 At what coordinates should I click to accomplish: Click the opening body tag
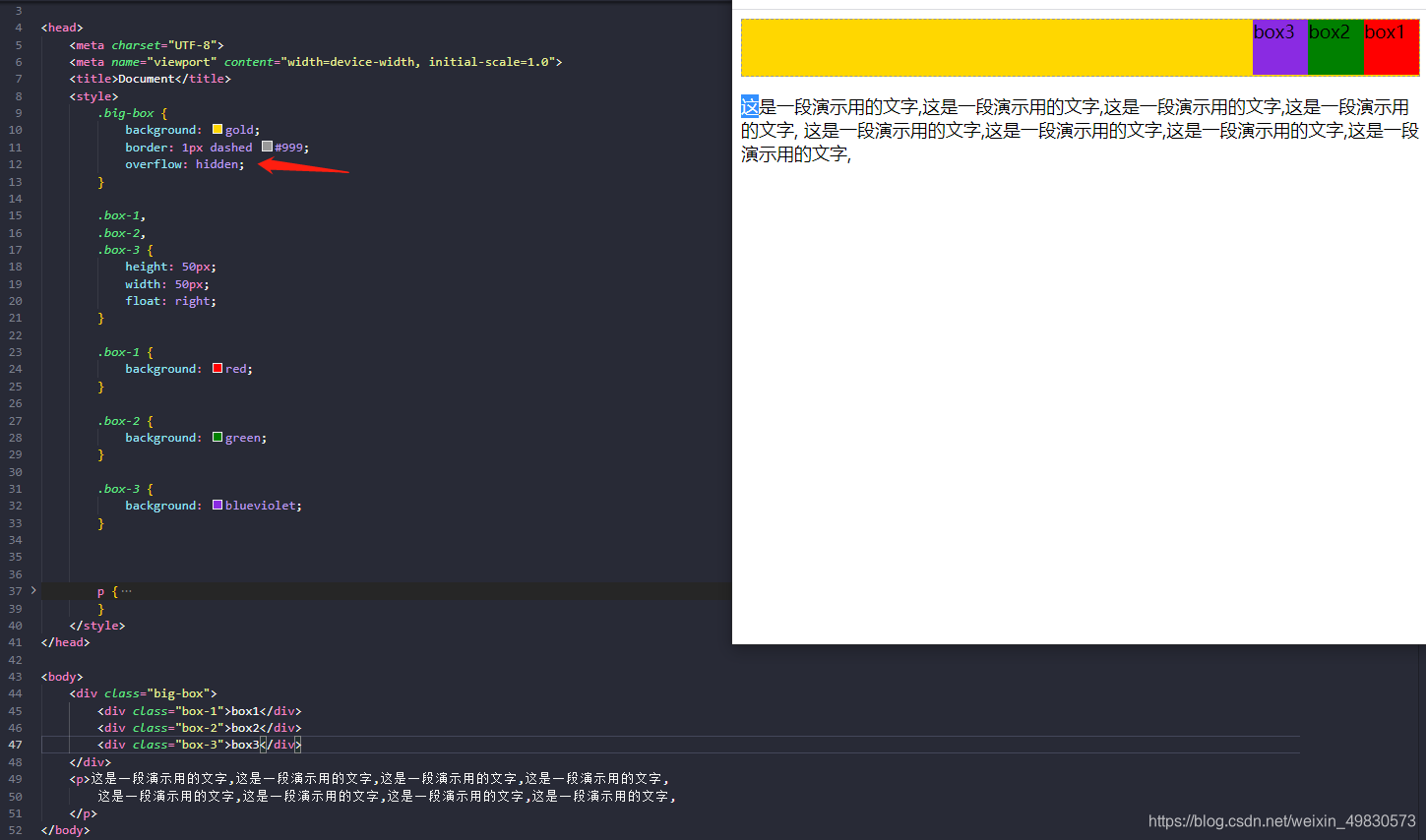62,677
